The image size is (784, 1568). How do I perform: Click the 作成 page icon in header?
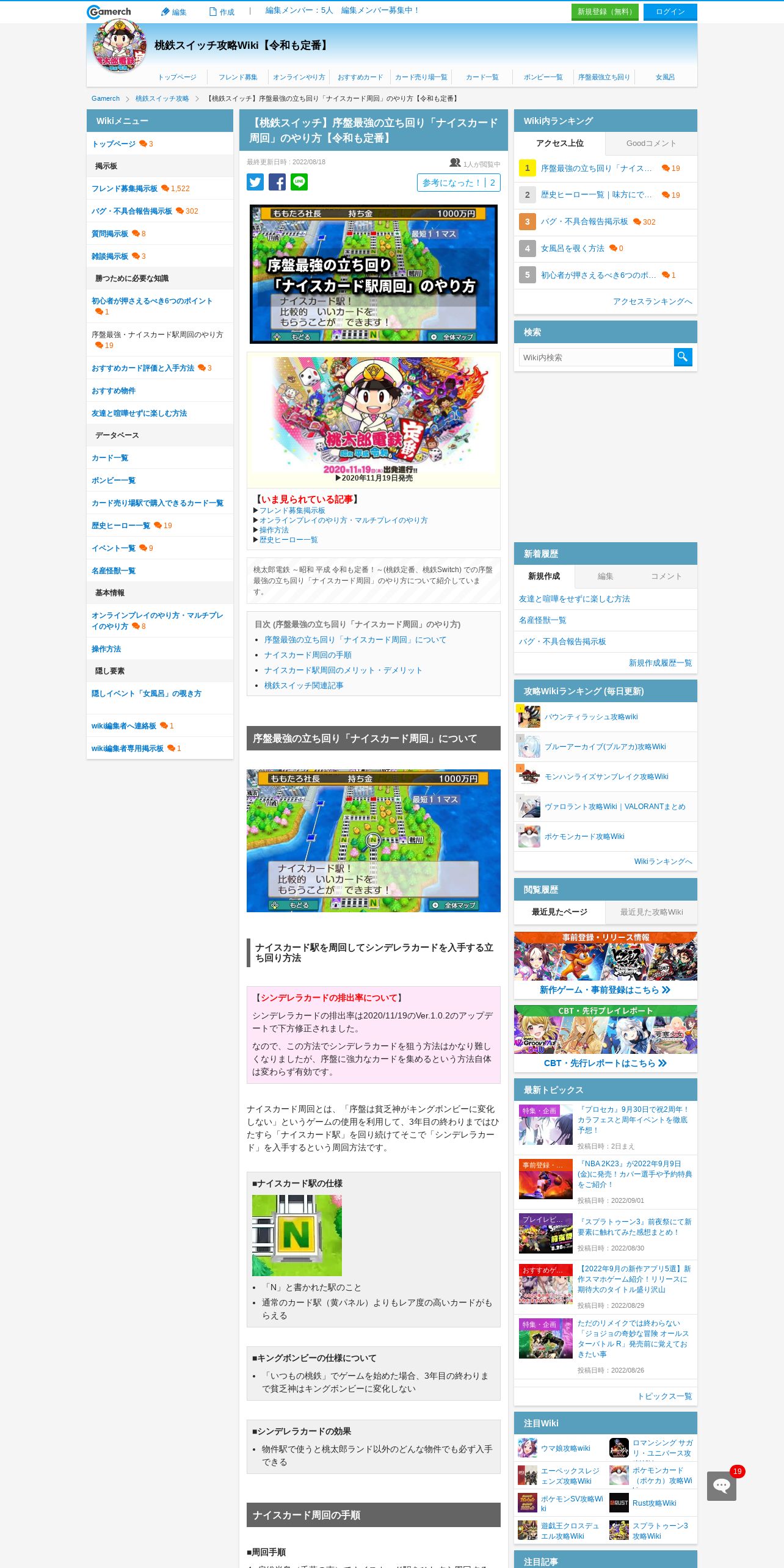pyautogui.click(x=213, y=12)
